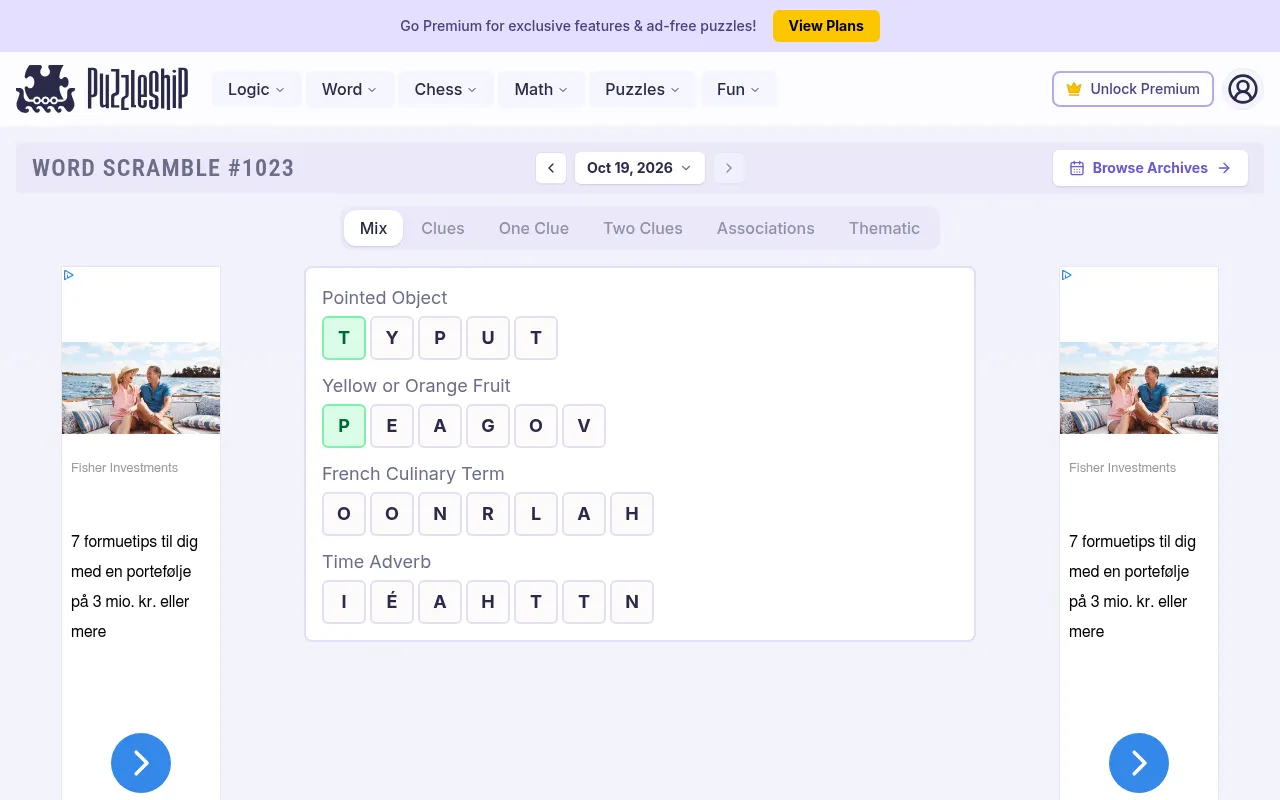Click the right Fisher Investments ad image

(x=1139, y=388)
